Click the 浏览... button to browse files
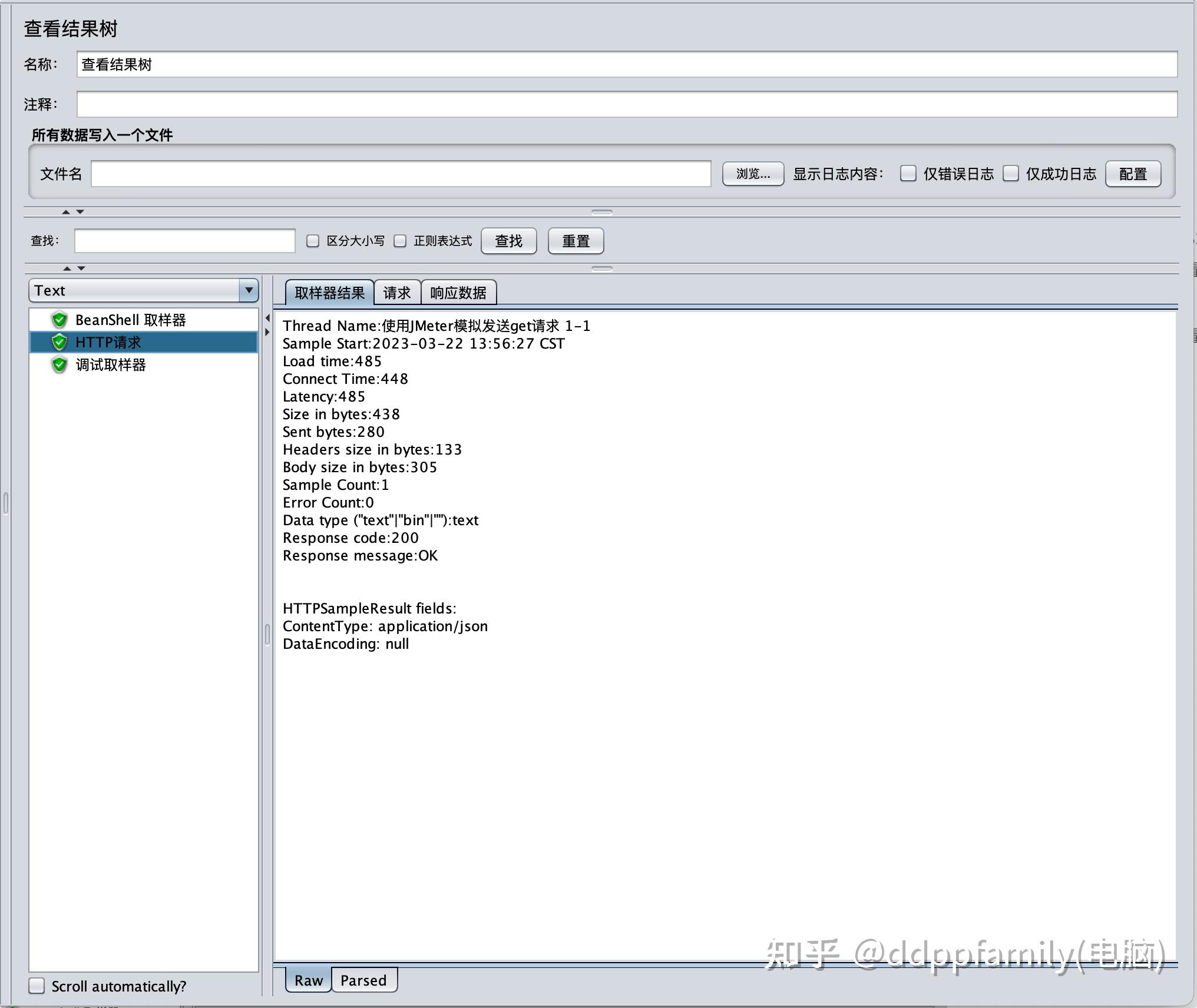Viewport: 1197px width, 1008px height. coord(752,174)
